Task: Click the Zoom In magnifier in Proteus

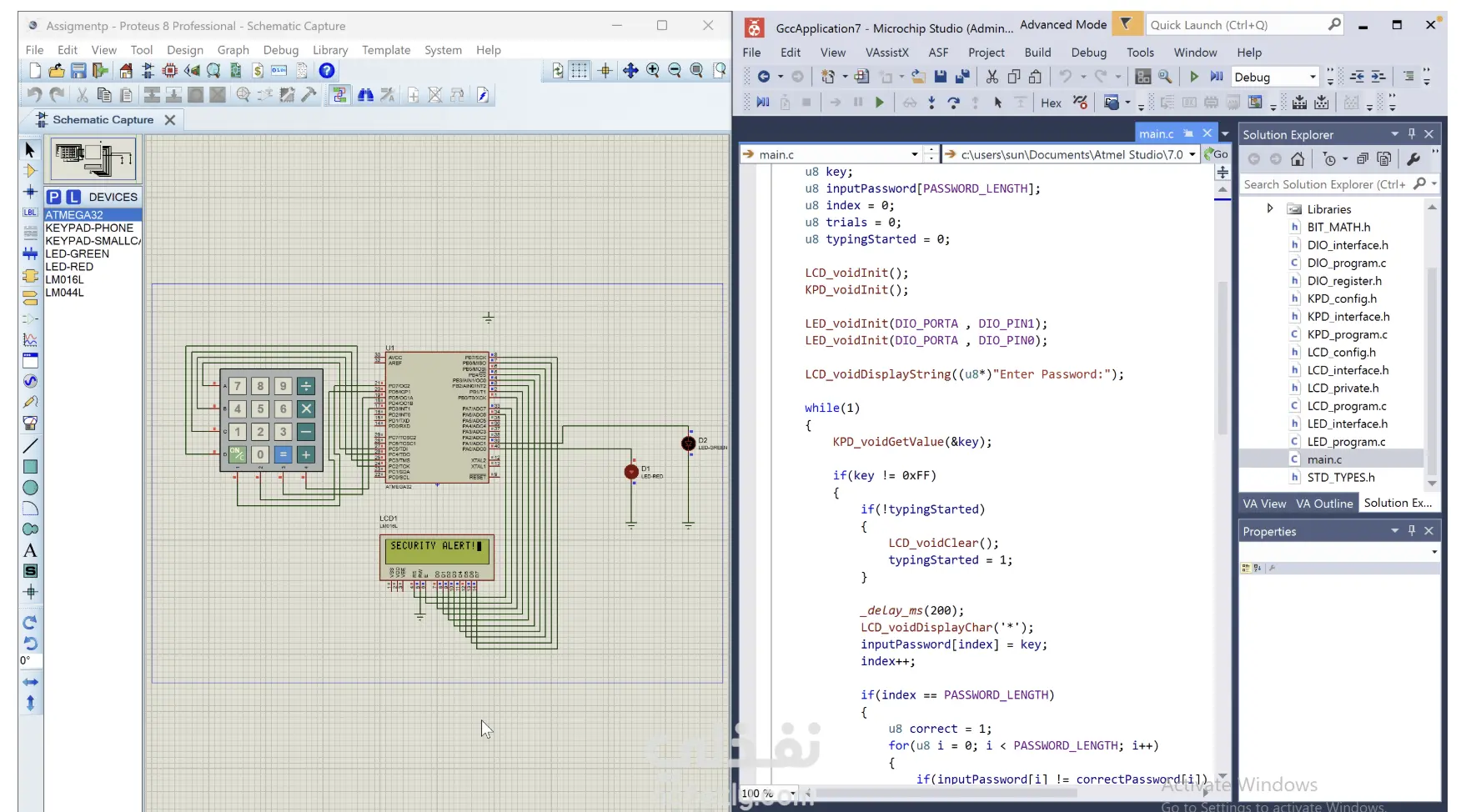Action: tap(653, 71)
